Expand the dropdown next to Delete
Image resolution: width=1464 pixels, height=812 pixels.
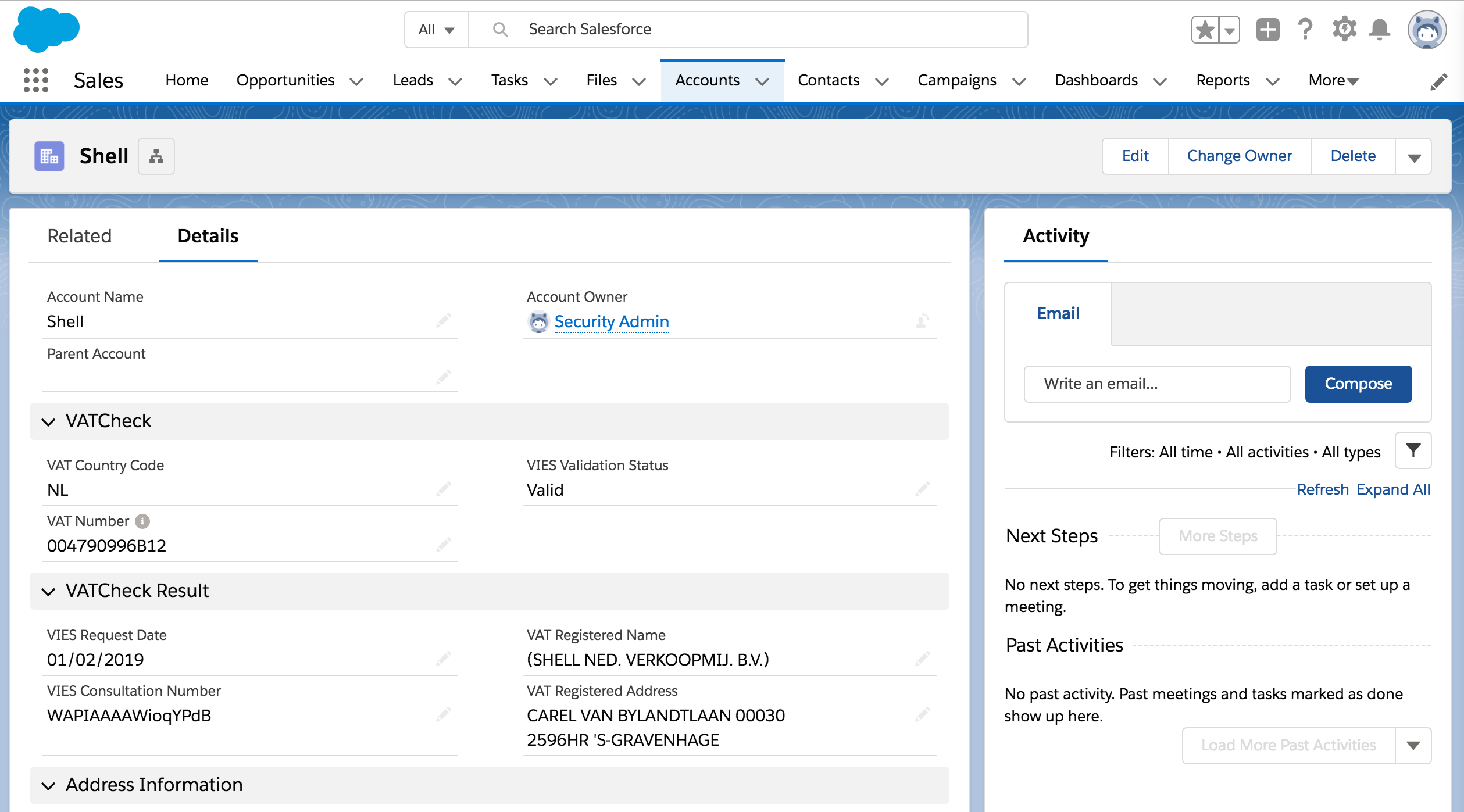(x=1413, y=156)
